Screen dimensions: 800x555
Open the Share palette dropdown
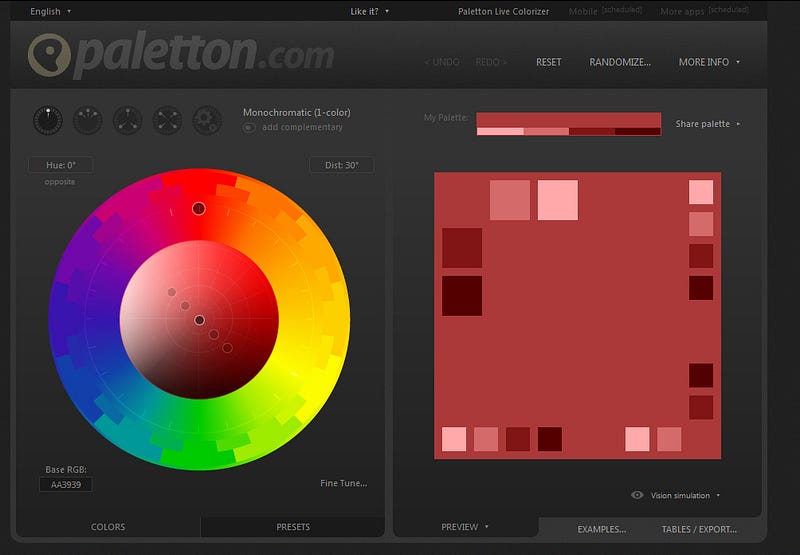708,124
